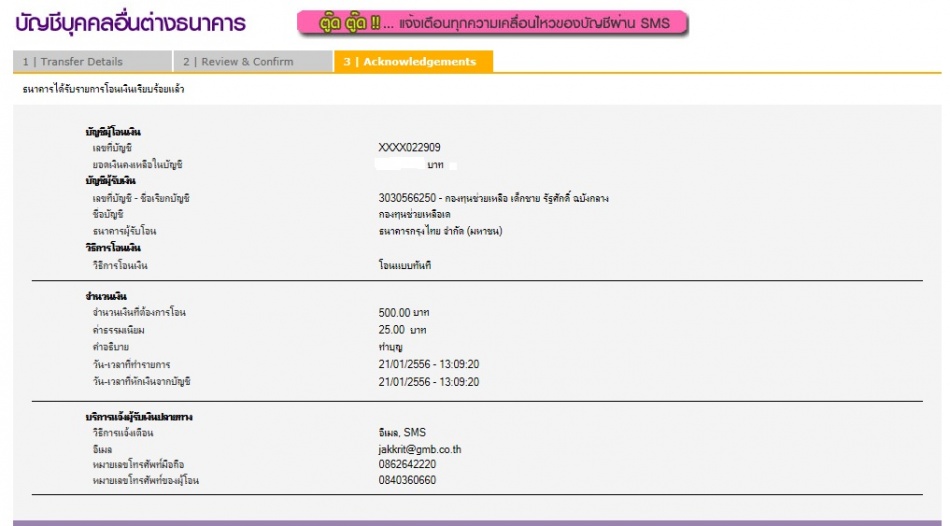Click the วัน-เวลาที่หักเงินจากบัญชี date value

click(x=422, y=382)
